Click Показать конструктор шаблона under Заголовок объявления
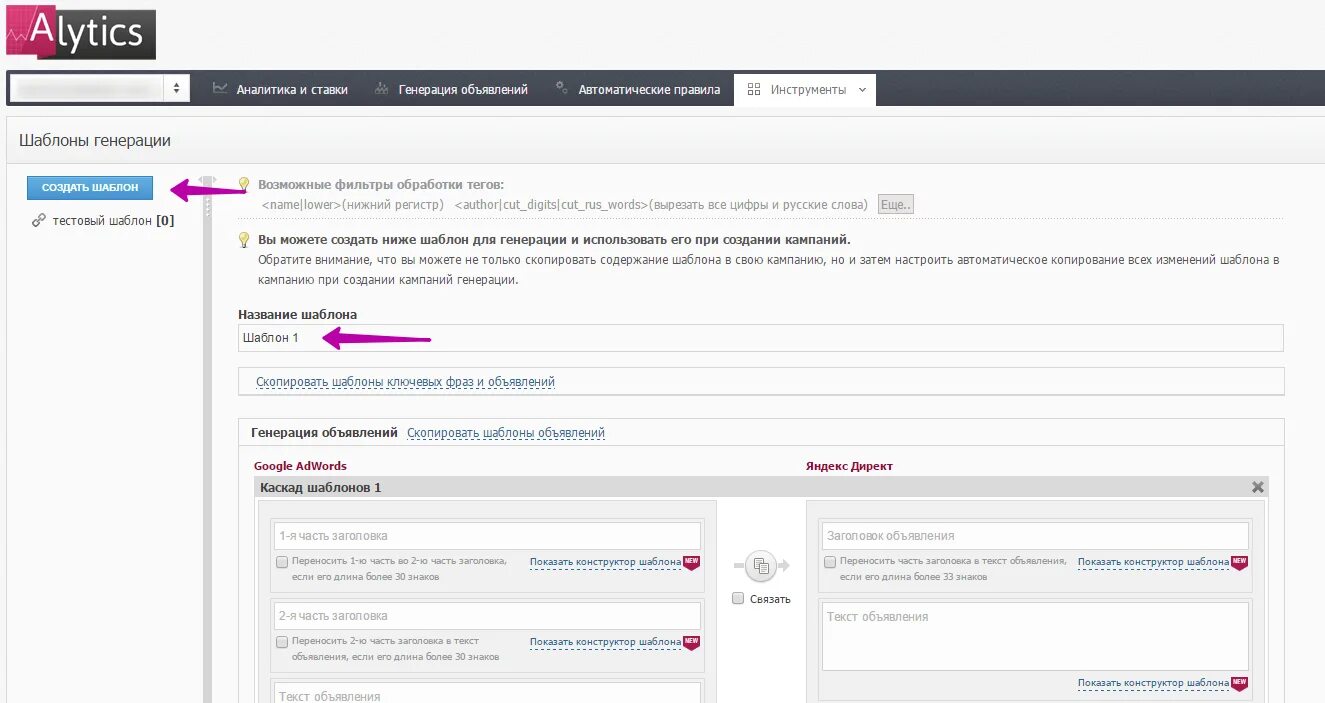The image size is (1325, 703). [1153, 562]
